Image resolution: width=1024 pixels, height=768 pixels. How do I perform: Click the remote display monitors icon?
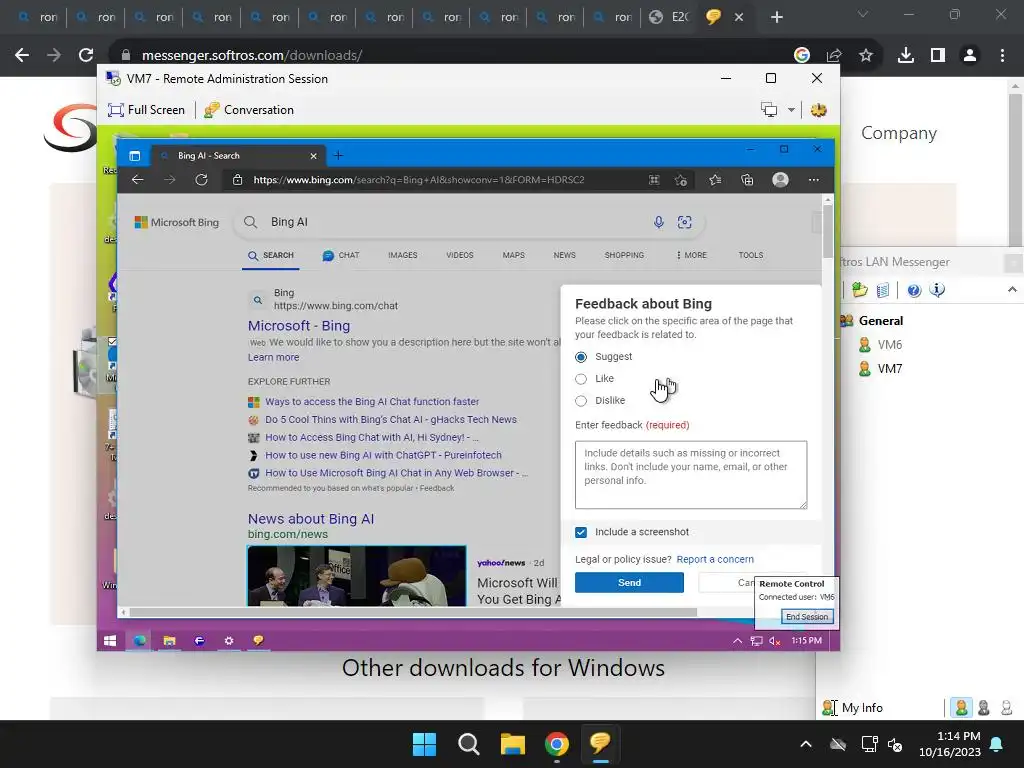(769, 110)
